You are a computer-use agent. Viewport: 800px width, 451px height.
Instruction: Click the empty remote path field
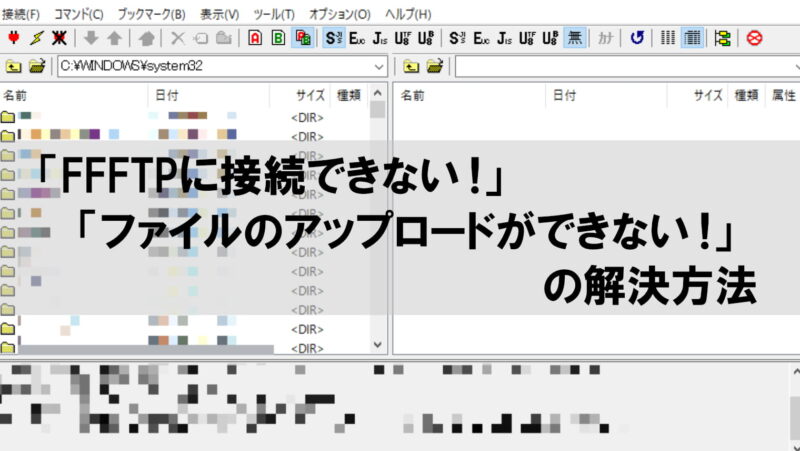pyautogui.click(x=628, y=67)
